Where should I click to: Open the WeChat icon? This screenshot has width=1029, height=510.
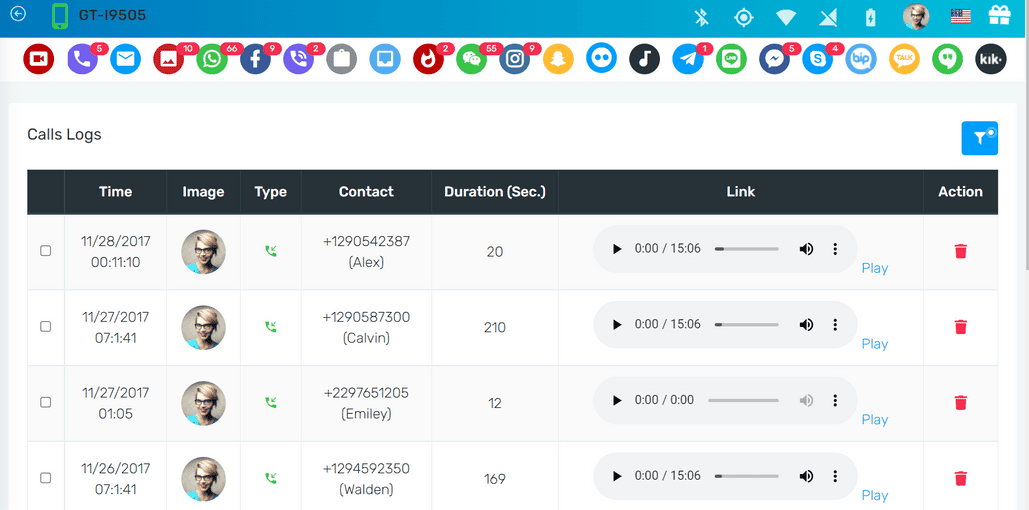pos(471,59)
